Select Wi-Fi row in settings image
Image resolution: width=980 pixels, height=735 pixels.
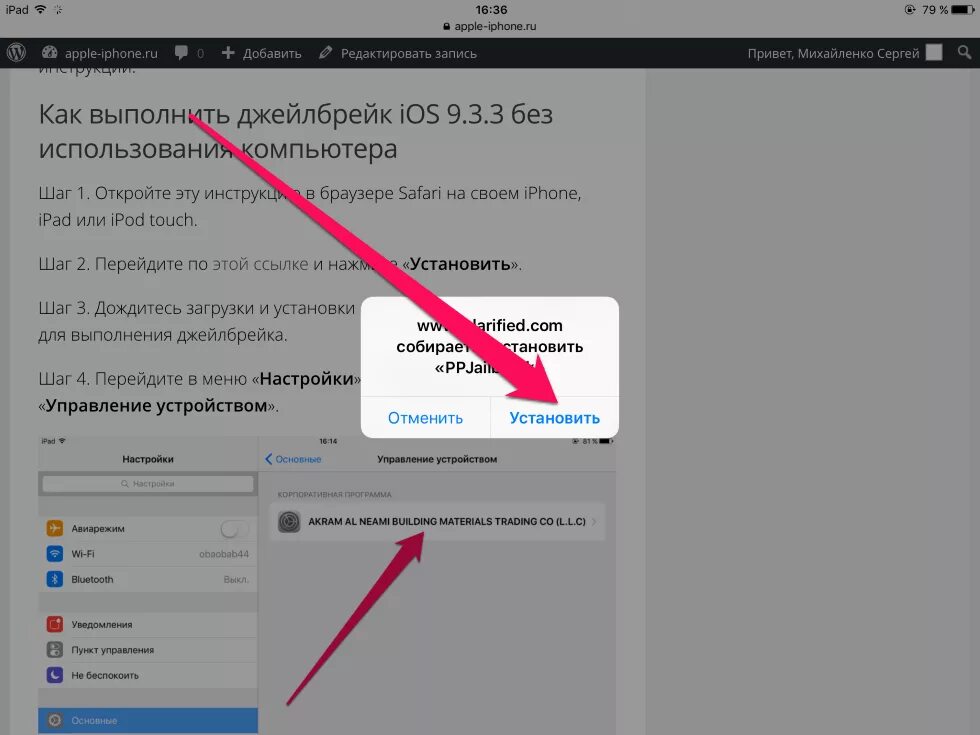pos(148,554)
